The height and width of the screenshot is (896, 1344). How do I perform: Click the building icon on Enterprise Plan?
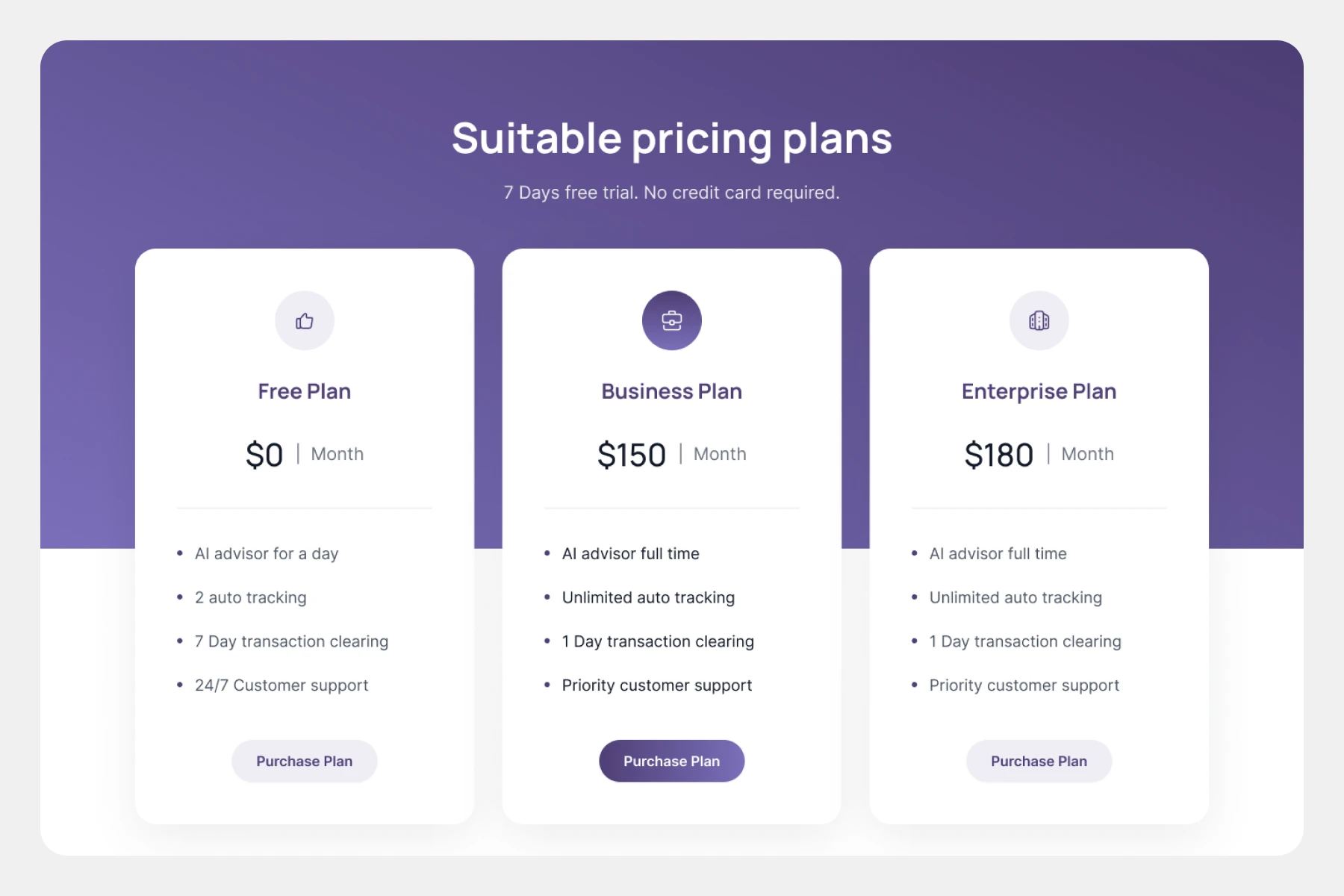(1039, 321)
